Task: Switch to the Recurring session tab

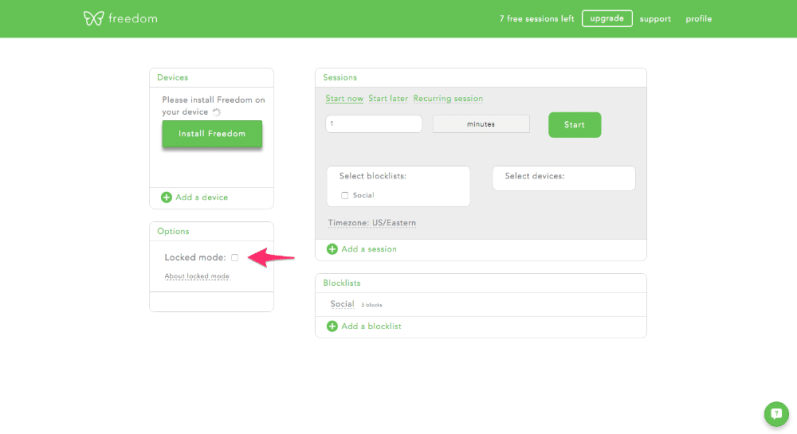Action: pos(448,99)
